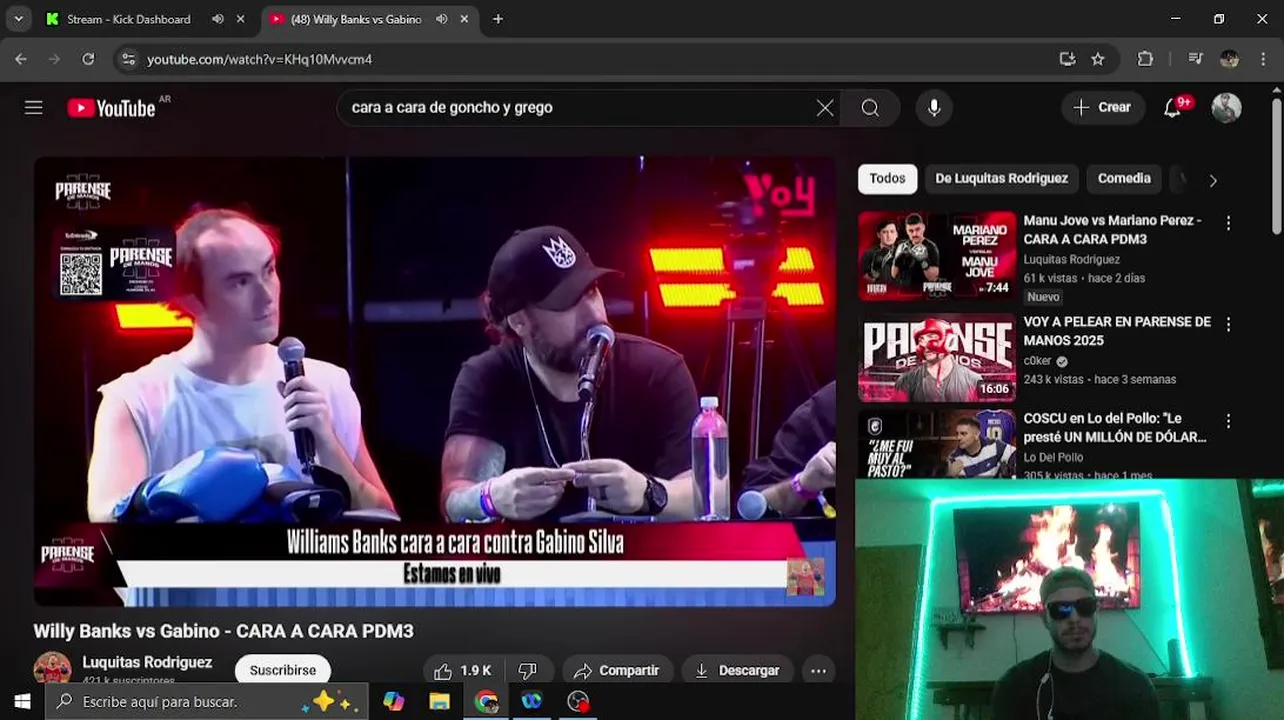Click the install or cast icon in address bar
The width and height of the screenshot is (1284, 720).
[x=1067, y=59]
